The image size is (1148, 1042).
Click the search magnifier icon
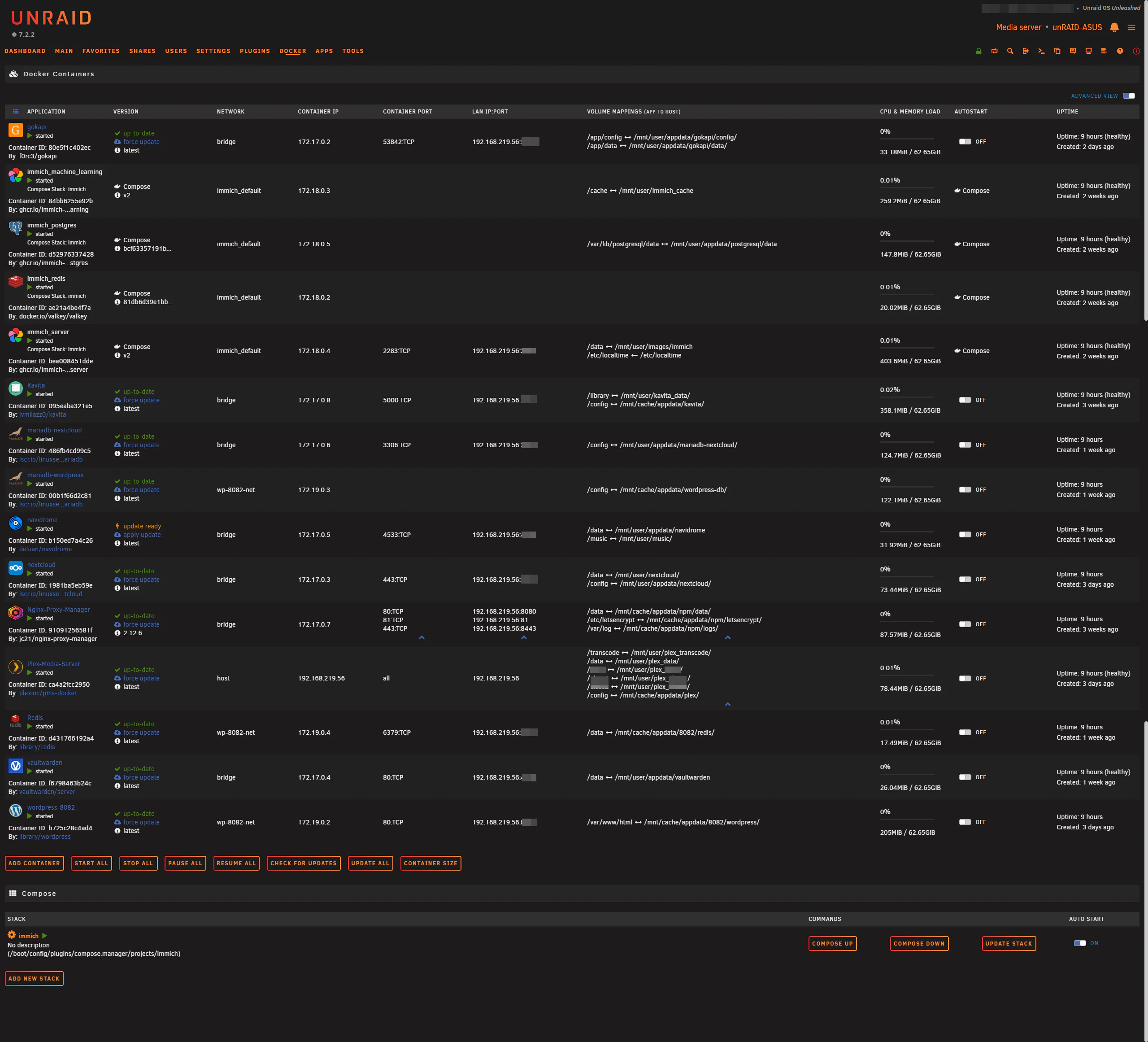pyautogui.click(x=1010, y=51)
